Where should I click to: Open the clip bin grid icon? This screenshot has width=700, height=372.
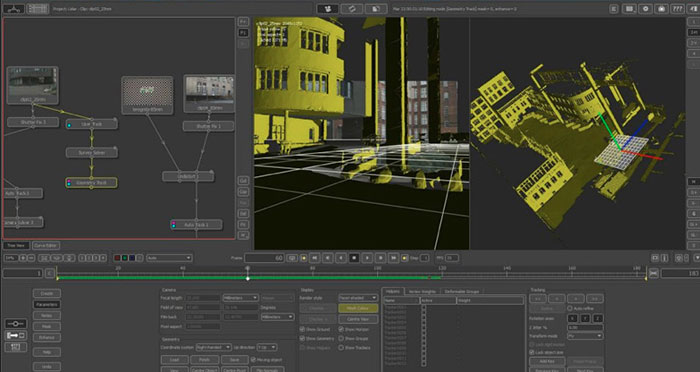click(38, 9)
